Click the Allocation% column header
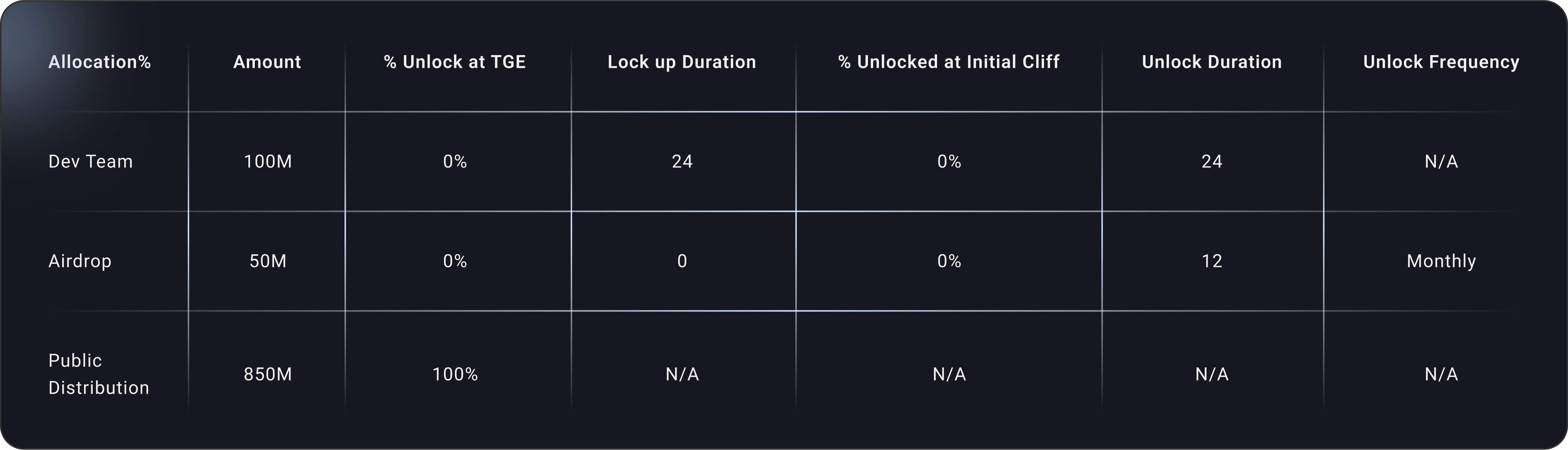The width and height of the screenshot is (1568, 450). click(99, 62)
